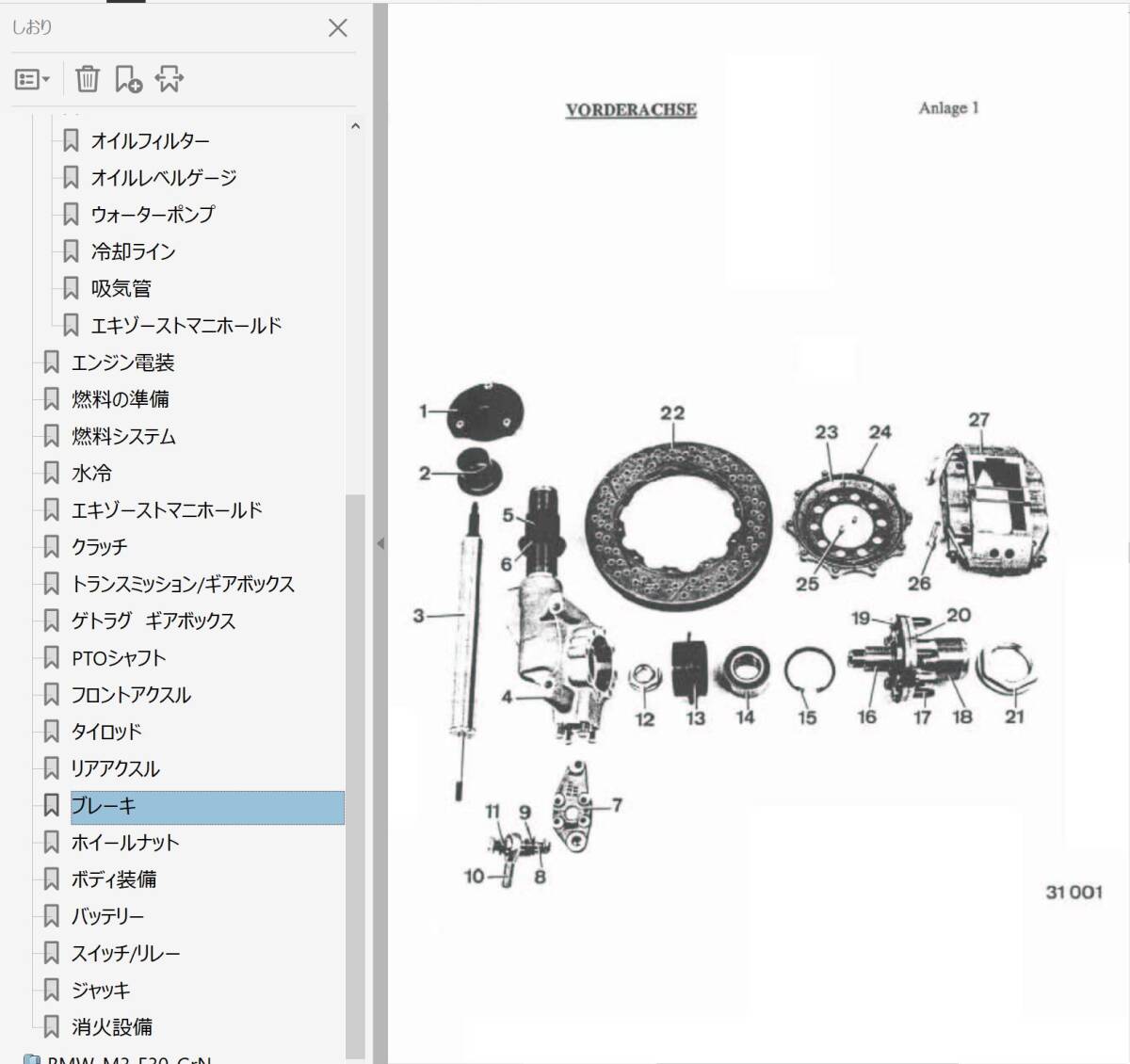This screenshot has width=1130, height=1064.
Task: Jump to the 燃料システム bookmark
Action: (123, 436)
